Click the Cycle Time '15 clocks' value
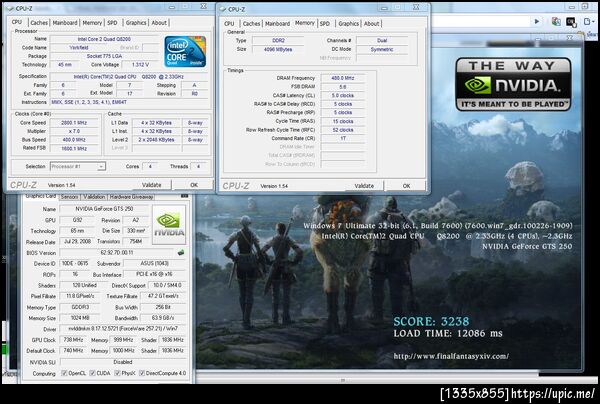The image size is (600, 404). [x=343, y=121]
